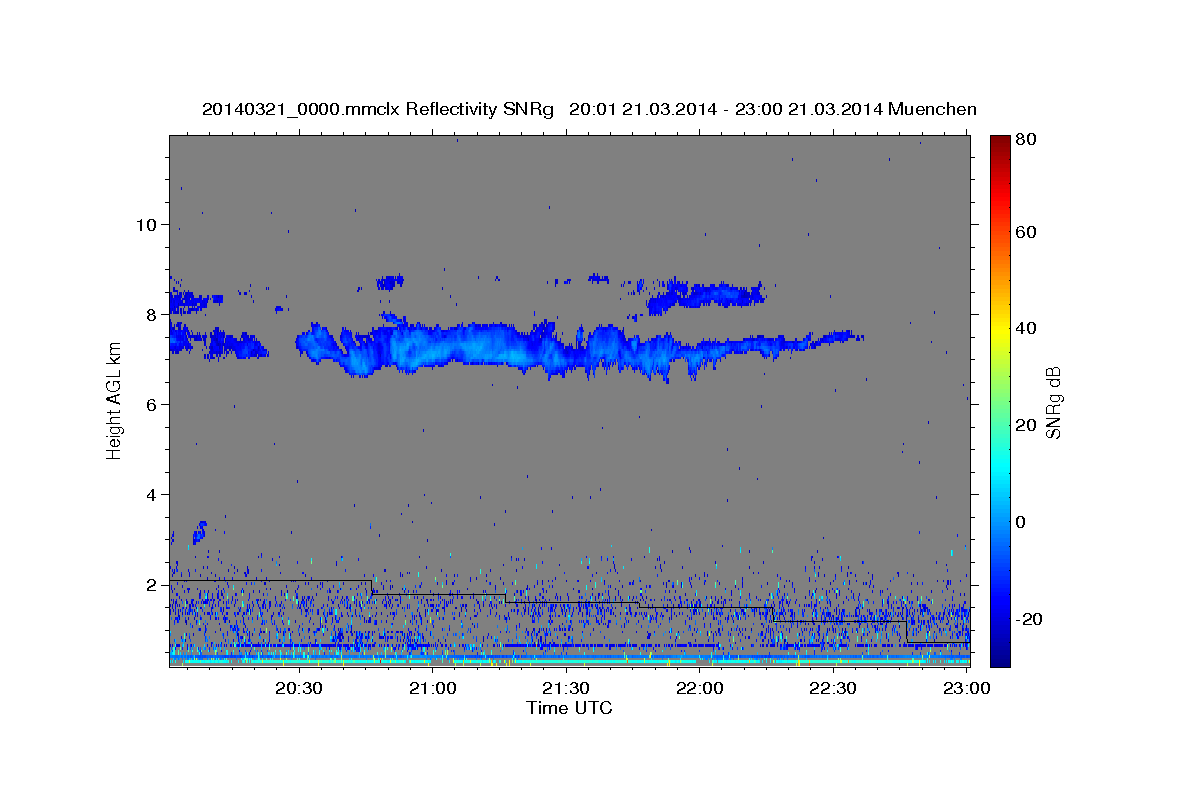
Task: Click the height tick label 4
Action: [151, 494]
